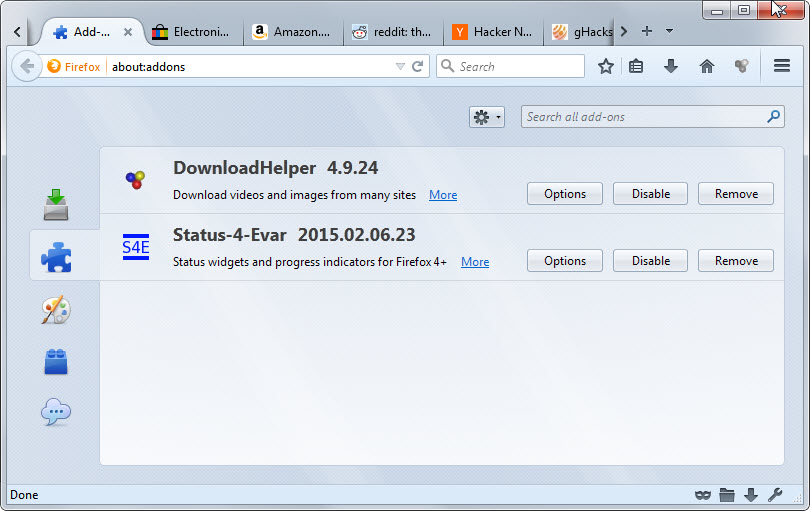Open the Services chat bubble sidebar category

click(56, 412)
